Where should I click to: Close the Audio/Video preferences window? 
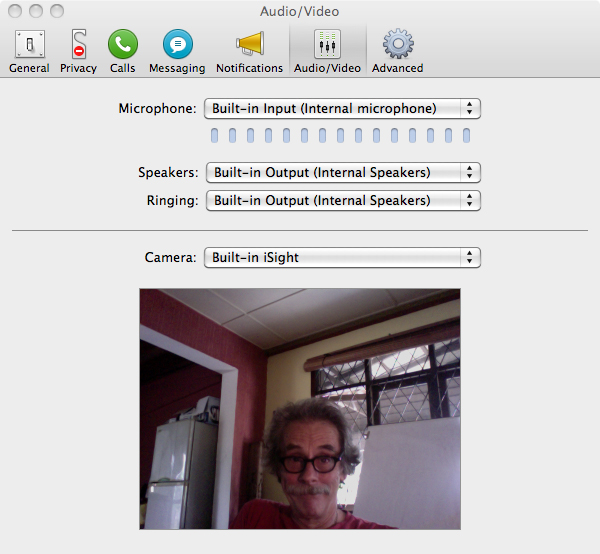pyautogui.click(x=14, y=11)
